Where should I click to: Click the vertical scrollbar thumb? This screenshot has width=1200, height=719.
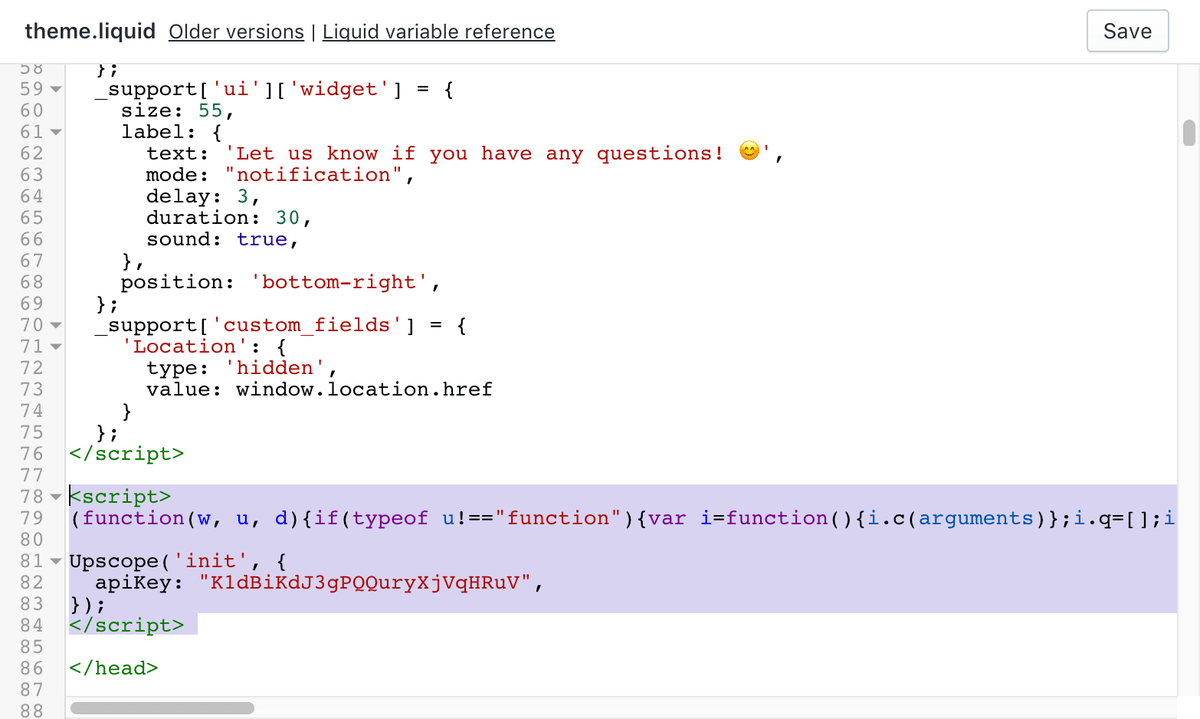point(1189,133)
